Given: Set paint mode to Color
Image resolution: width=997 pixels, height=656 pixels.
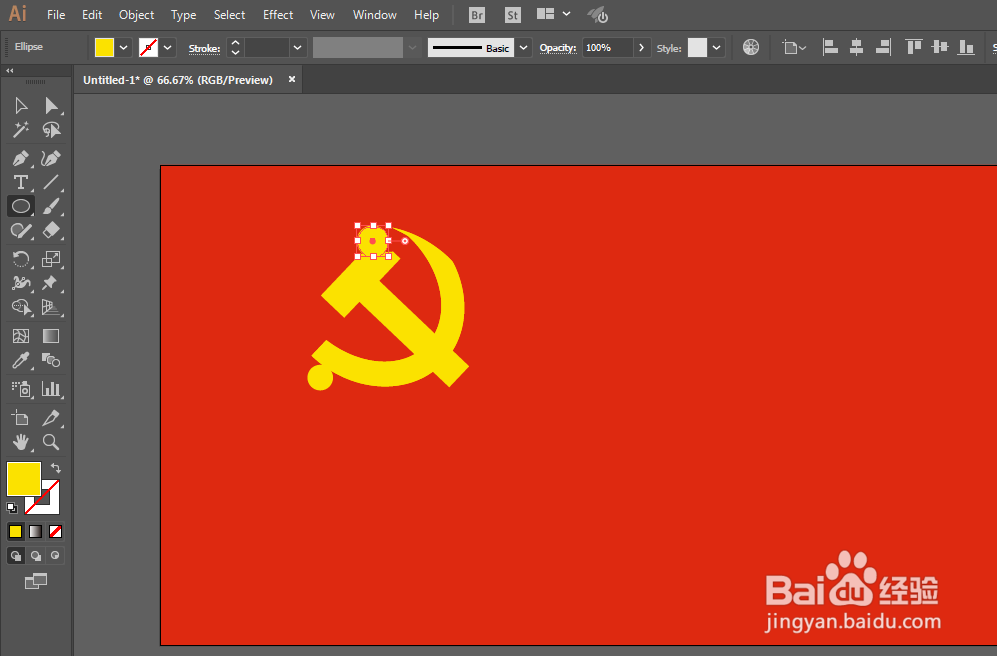Looking at the screenshot, I should (15, 531).
